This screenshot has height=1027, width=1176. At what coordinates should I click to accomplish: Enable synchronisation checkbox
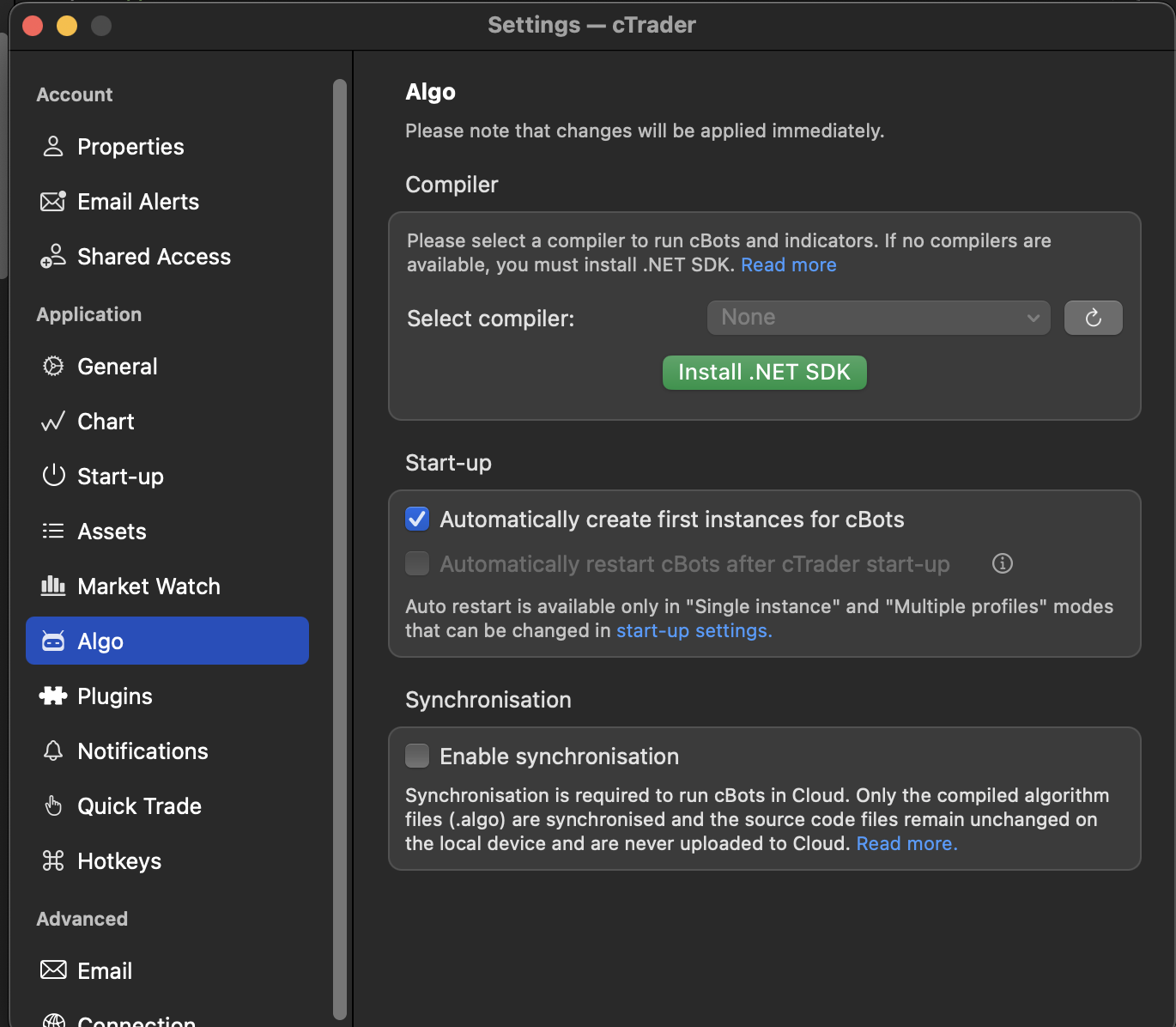417,756
